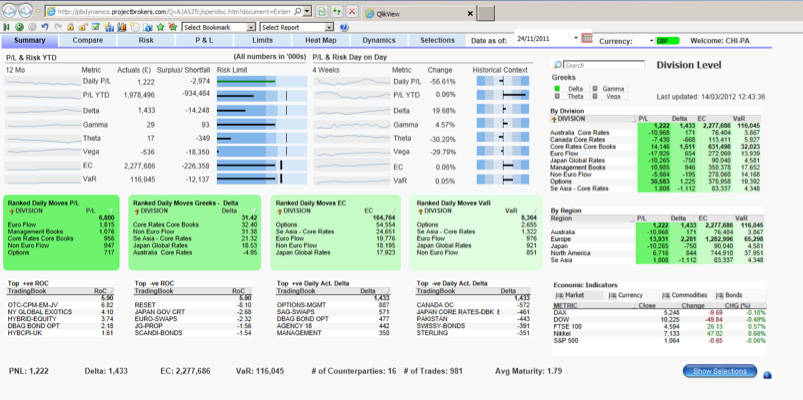Open the Date as of 24/11/2011 dropdown
This screenshot has width=803, height=400.
(576, 38)
